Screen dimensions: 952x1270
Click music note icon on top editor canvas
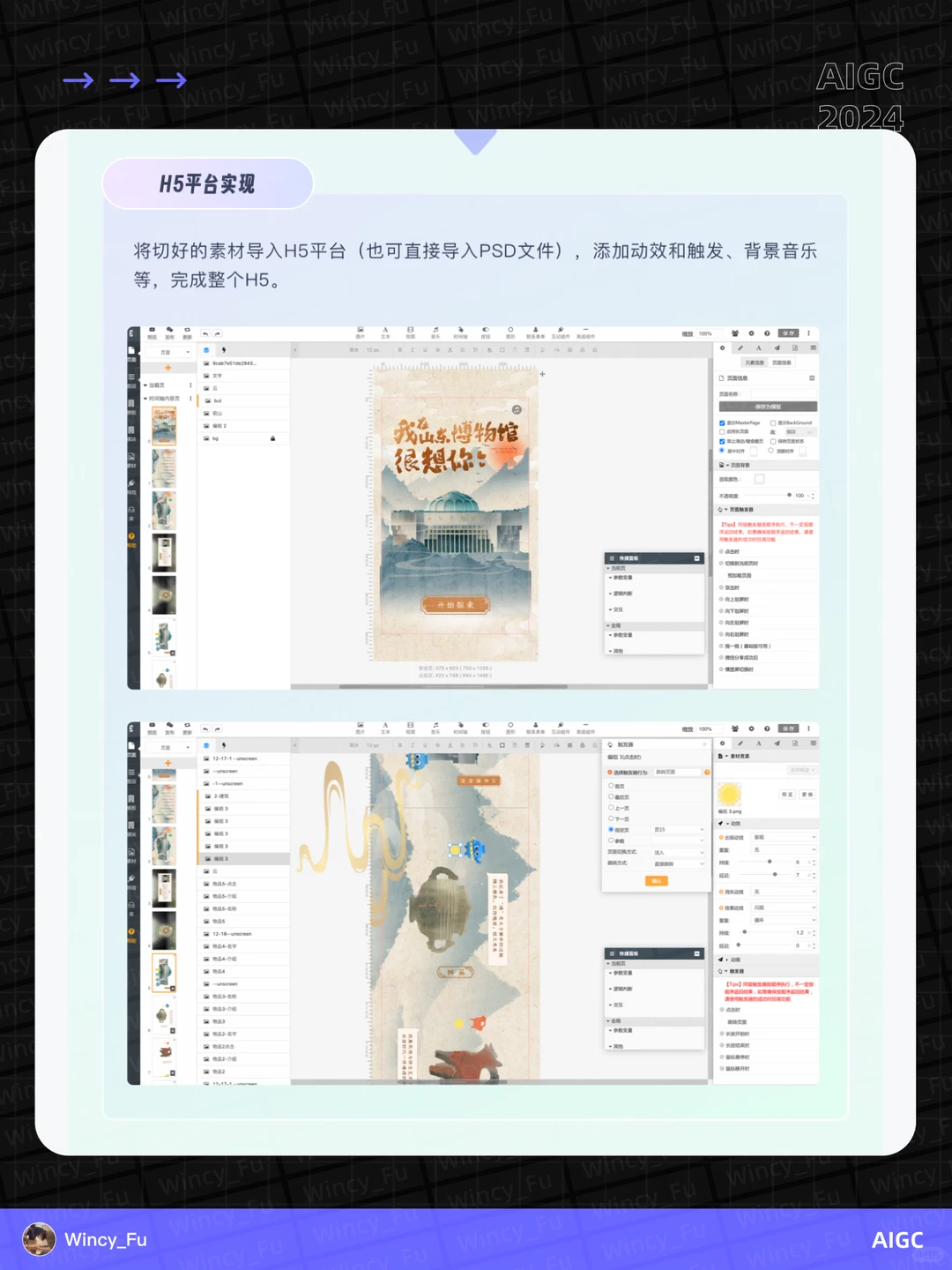point(517,409)
